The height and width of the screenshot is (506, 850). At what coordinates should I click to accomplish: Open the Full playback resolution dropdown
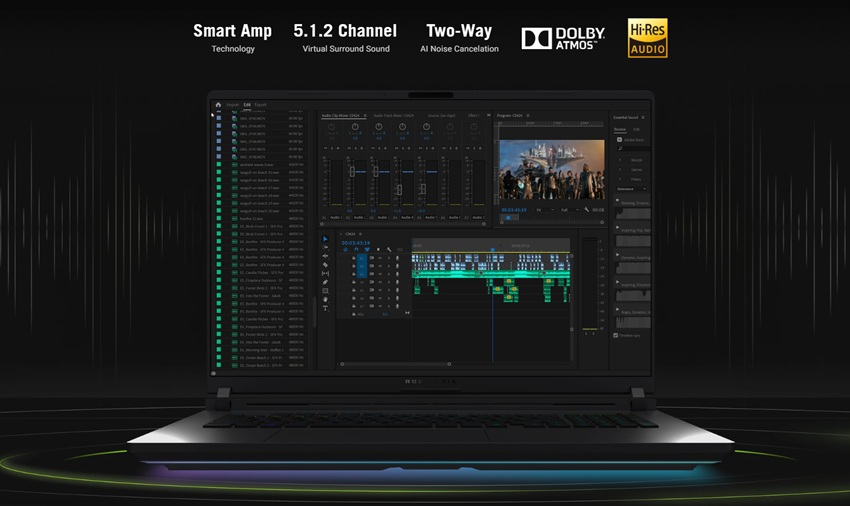pyautogui.click(x=569, y=210)
